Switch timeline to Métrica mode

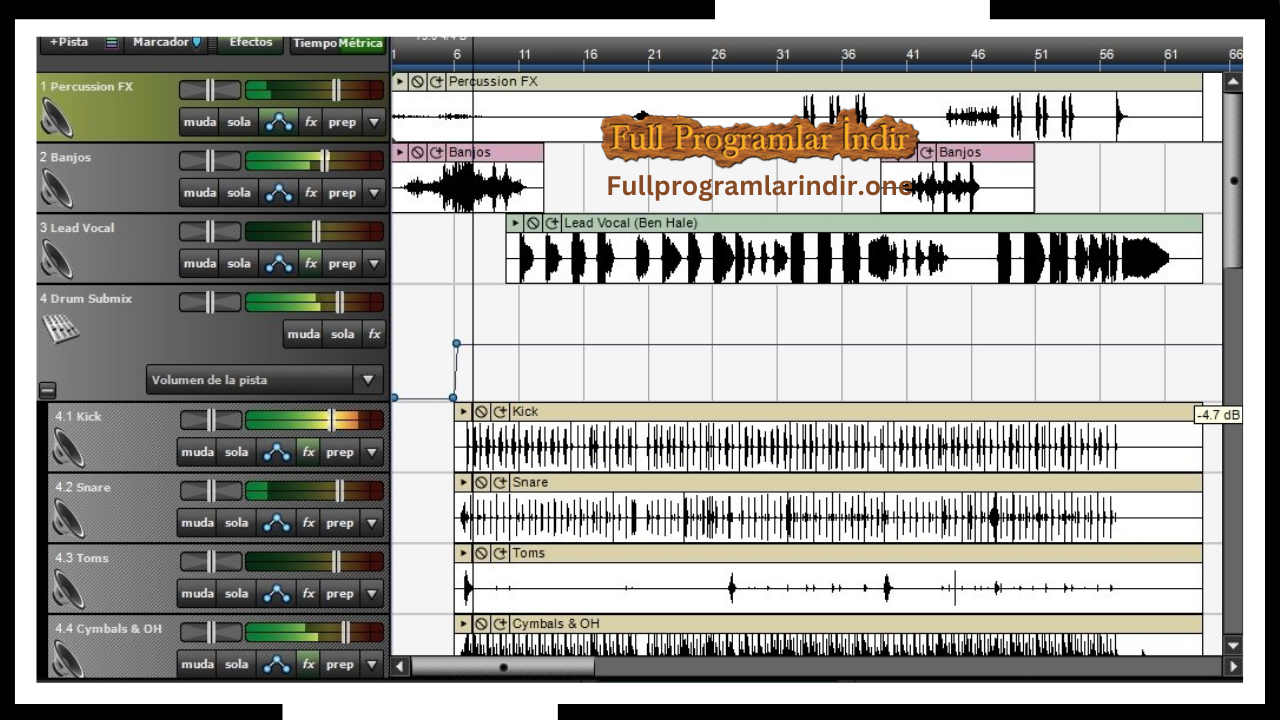pyautogui.click(x=360, y=43)
